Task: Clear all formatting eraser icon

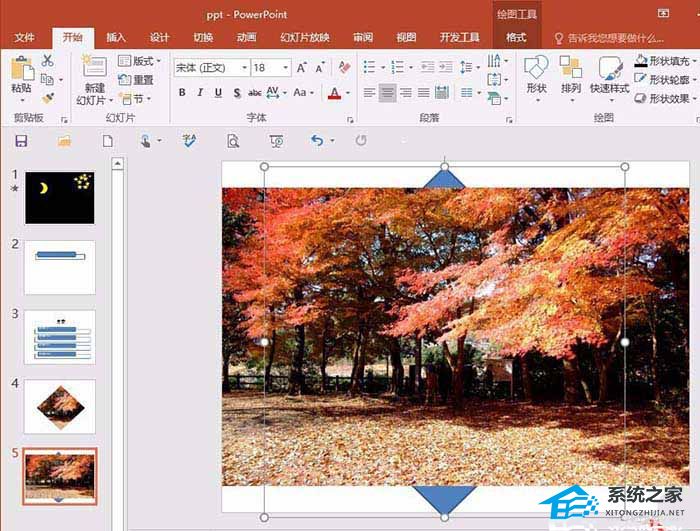Action: [x=344, y=67]
